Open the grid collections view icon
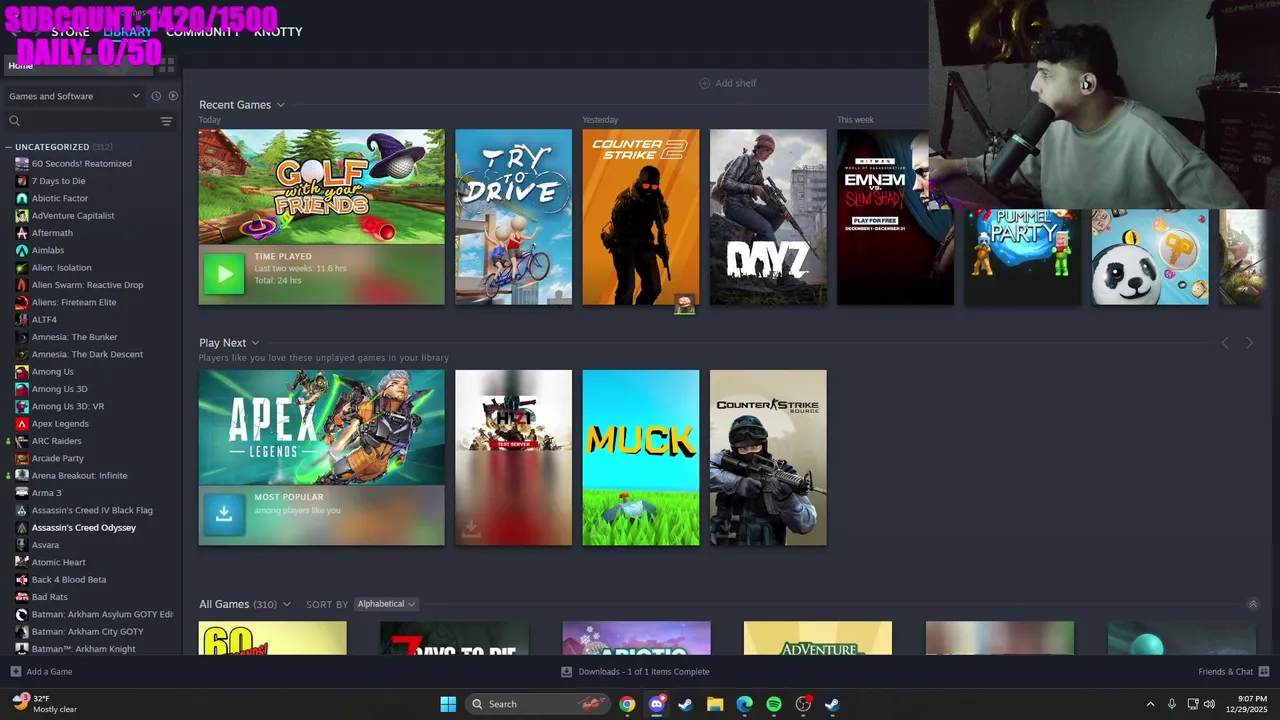The width and height of the screenshot is (1280, 720). coord(167,65)
